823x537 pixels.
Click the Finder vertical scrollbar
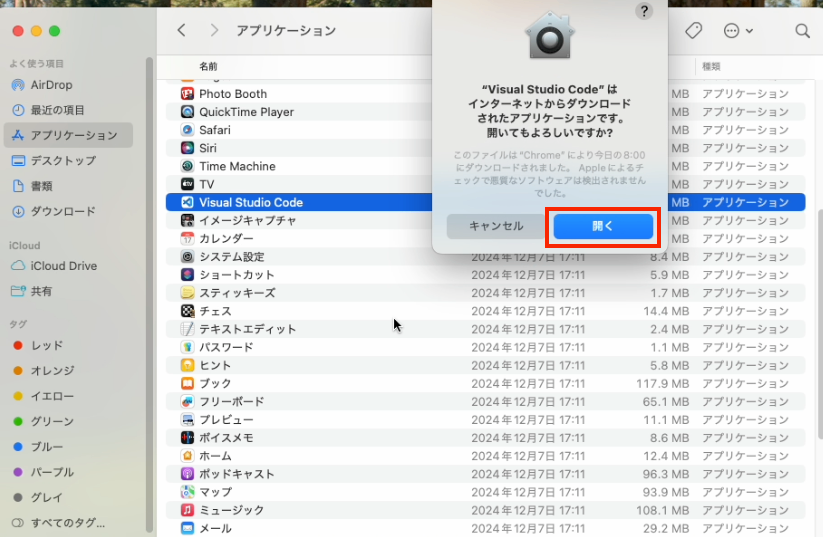(820, 324)
